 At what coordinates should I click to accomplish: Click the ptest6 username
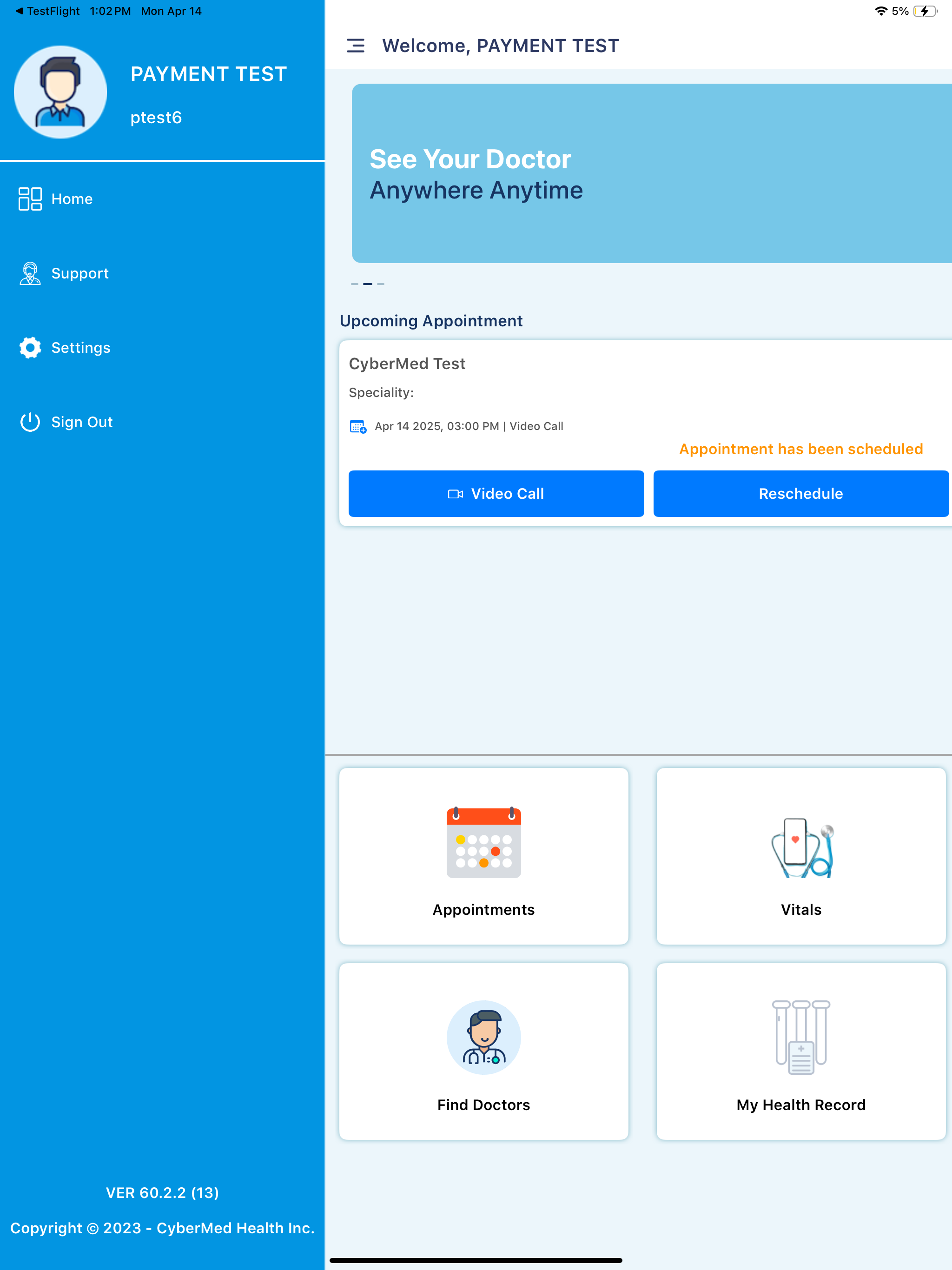[x=156, y=117]
